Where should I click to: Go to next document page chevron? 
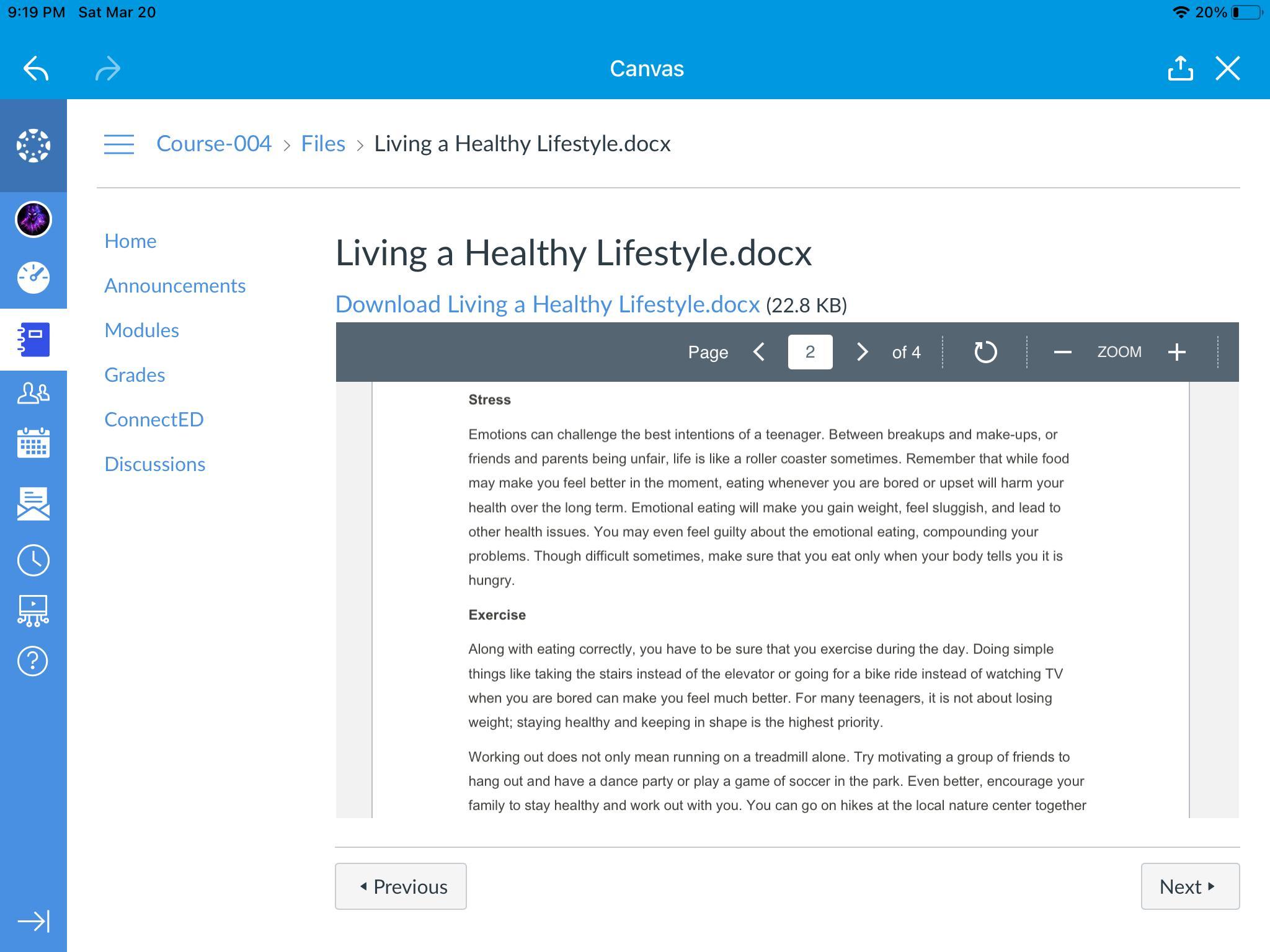coord(862,352)
